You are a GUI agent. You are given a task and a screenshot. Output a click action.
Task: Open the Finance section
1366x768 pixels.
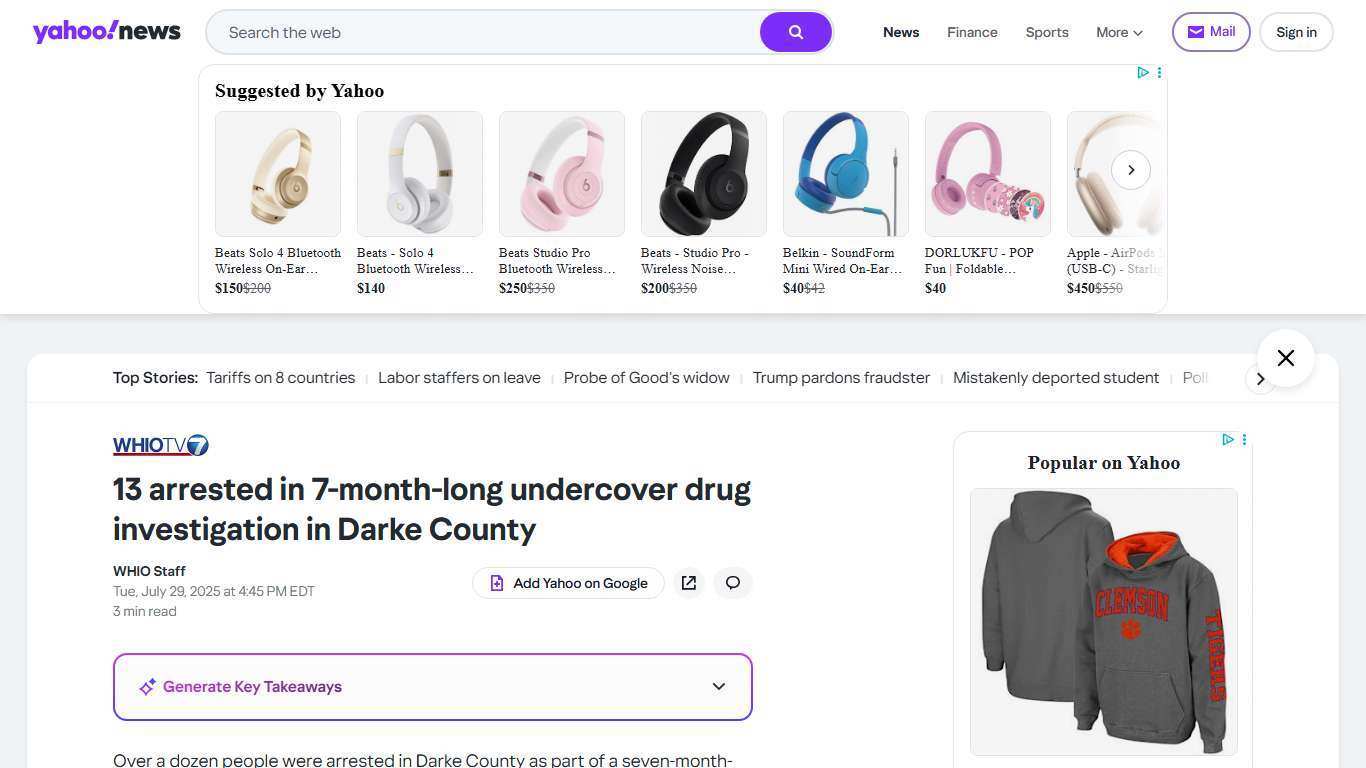(x=972, y=32)
